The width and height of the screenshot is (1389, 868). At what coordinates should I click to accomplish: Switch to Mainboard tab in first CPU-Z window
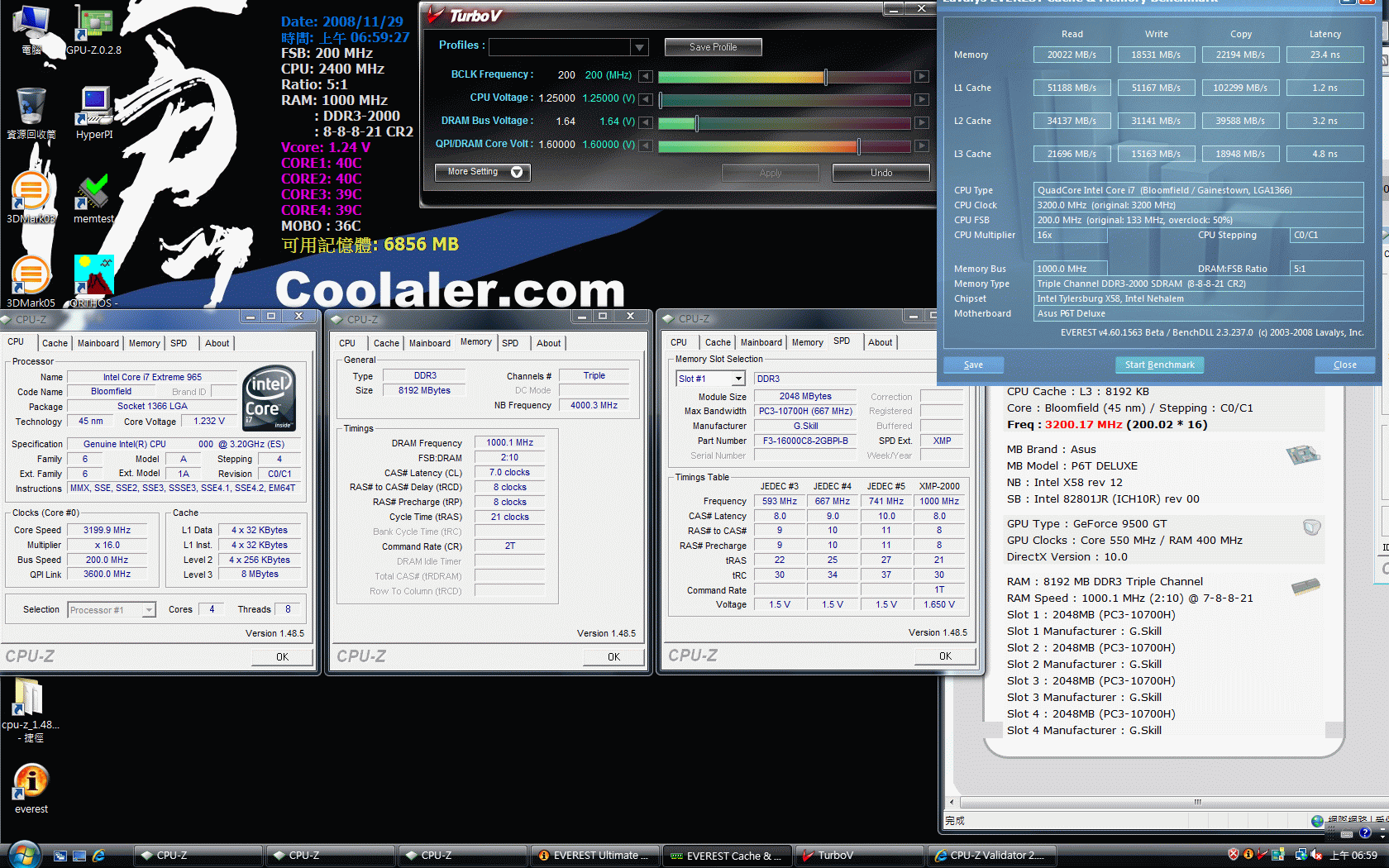[x=98, y=343]
